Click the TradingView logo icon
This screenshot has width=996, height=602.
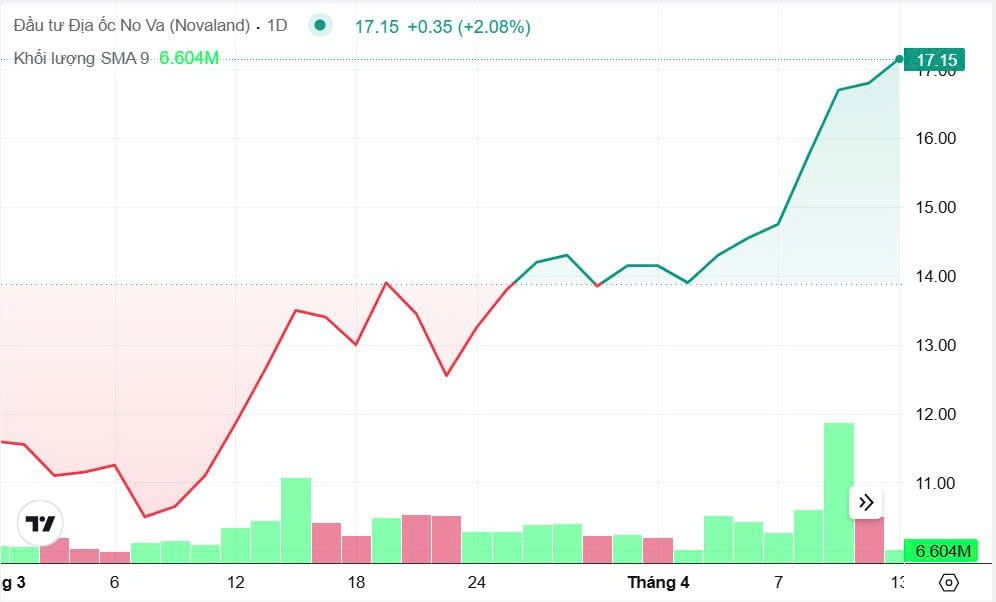point(41,523)
